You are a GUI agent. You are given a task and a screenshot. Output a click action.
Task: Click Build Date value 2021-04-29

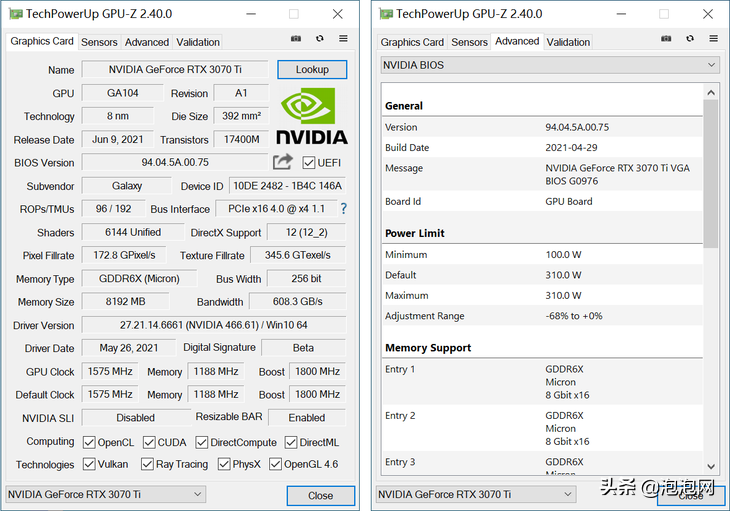point(571,148)
